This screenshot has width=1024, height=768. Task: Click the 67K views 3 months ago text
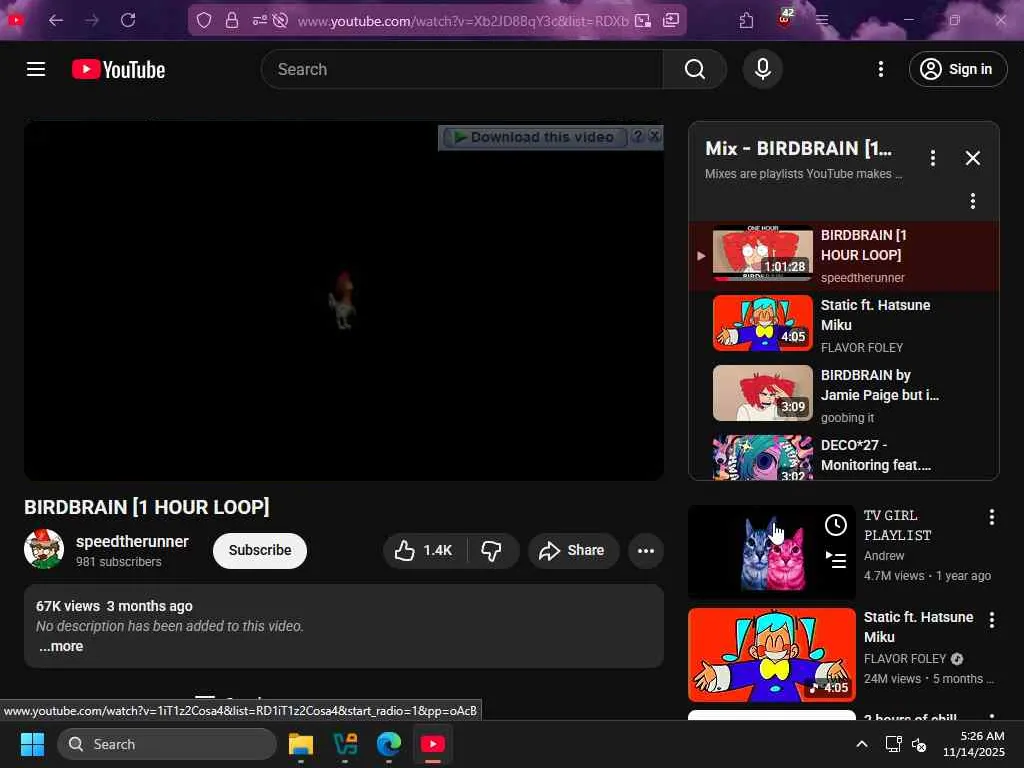(x=114, y=606)
